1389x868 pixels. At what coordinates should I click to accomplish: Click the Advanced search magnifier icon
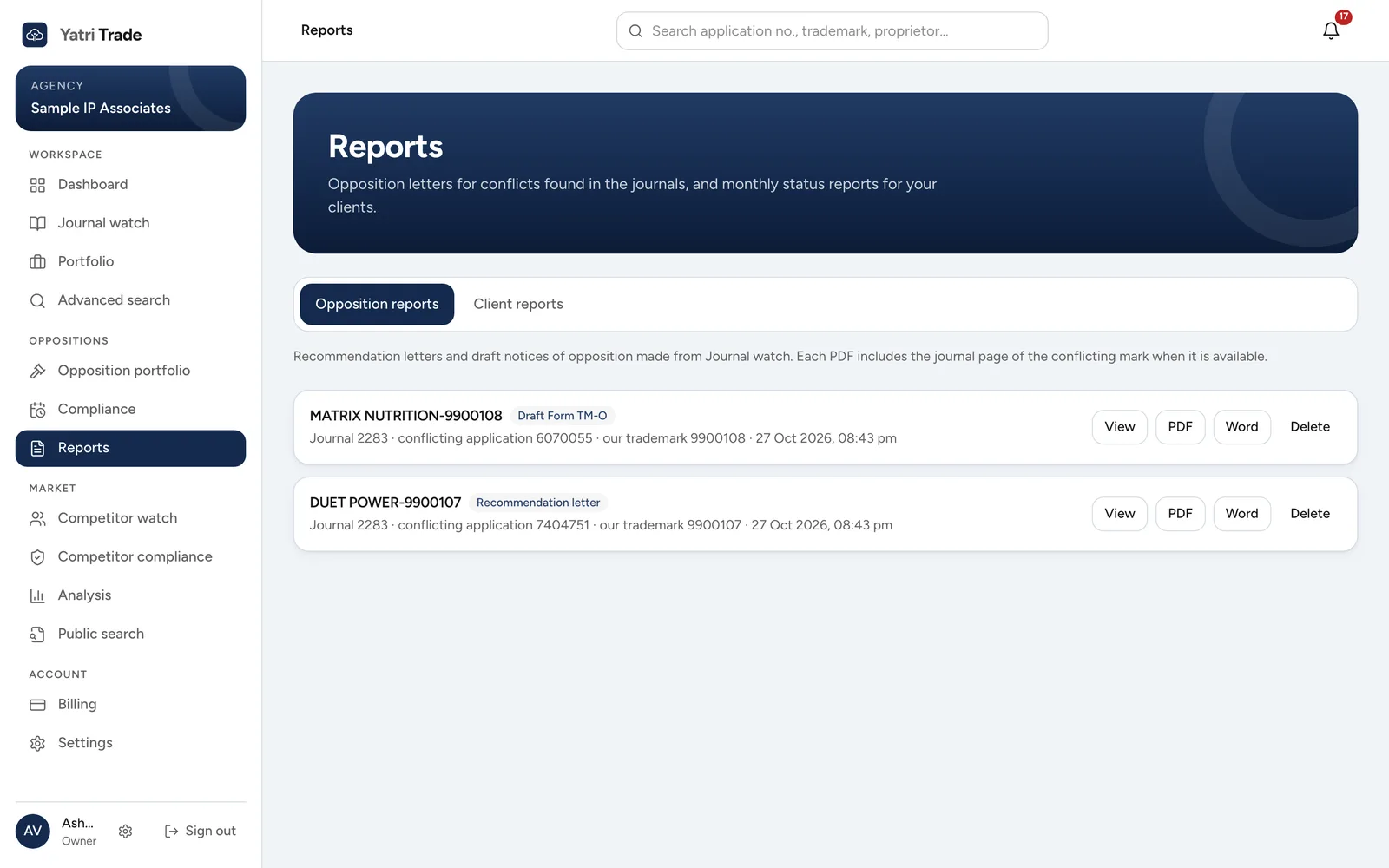(x=37, y=300)
